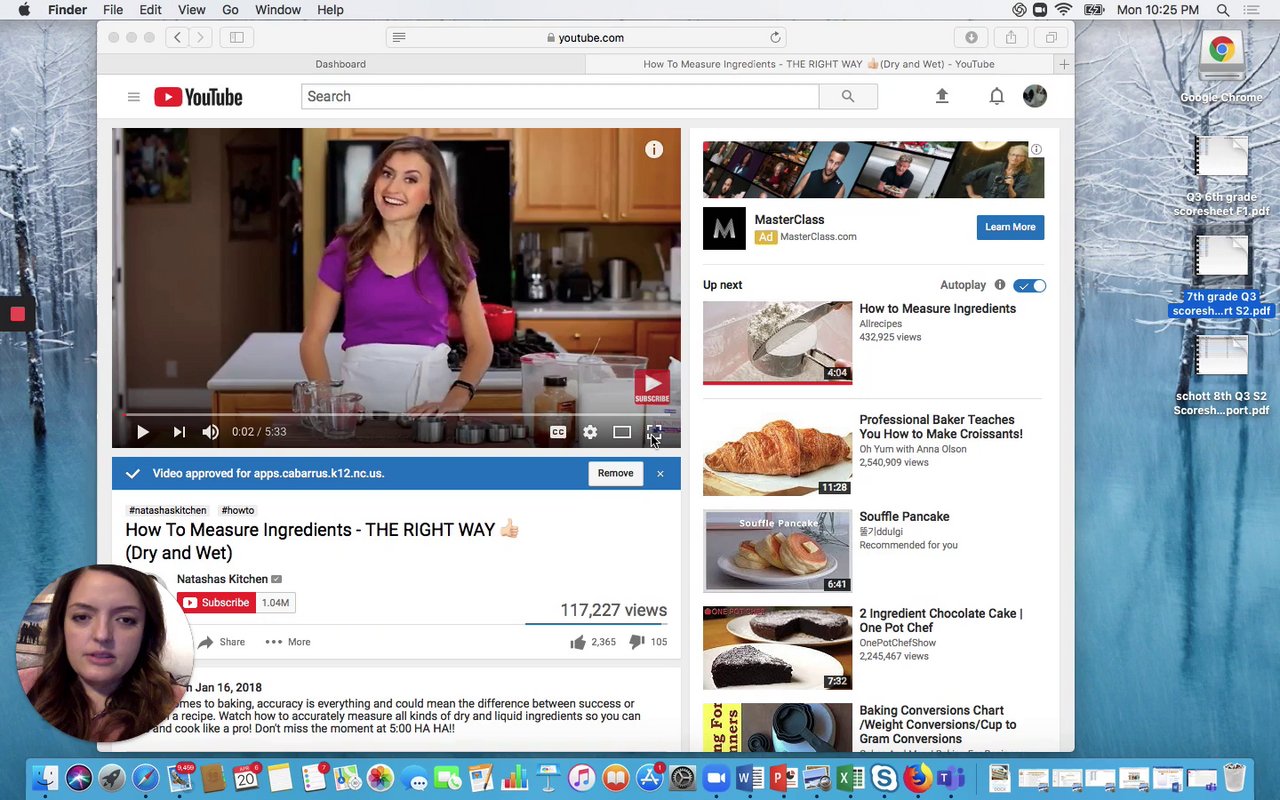Dismiss the video approved banner with X
1280x800 pixels.
click(x=660, y=474)
